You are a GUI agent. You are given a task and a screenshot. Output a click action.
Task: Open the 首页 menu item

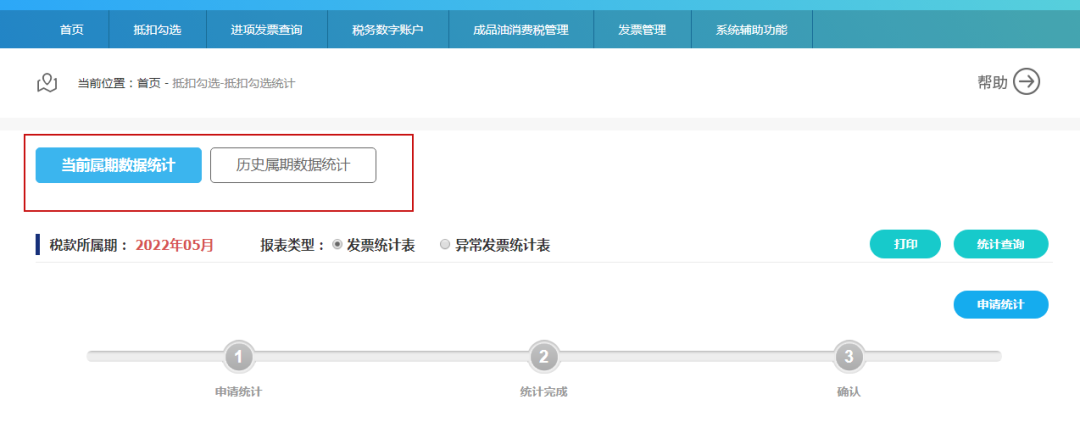(x=71, y=30)
